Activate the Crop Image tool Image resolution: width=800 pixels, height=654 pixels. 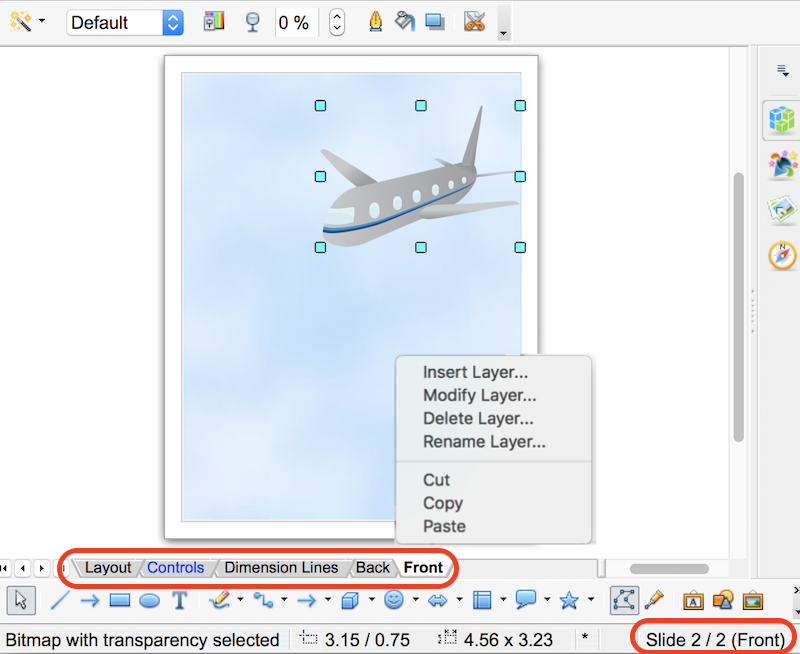(x=476, y=22)
